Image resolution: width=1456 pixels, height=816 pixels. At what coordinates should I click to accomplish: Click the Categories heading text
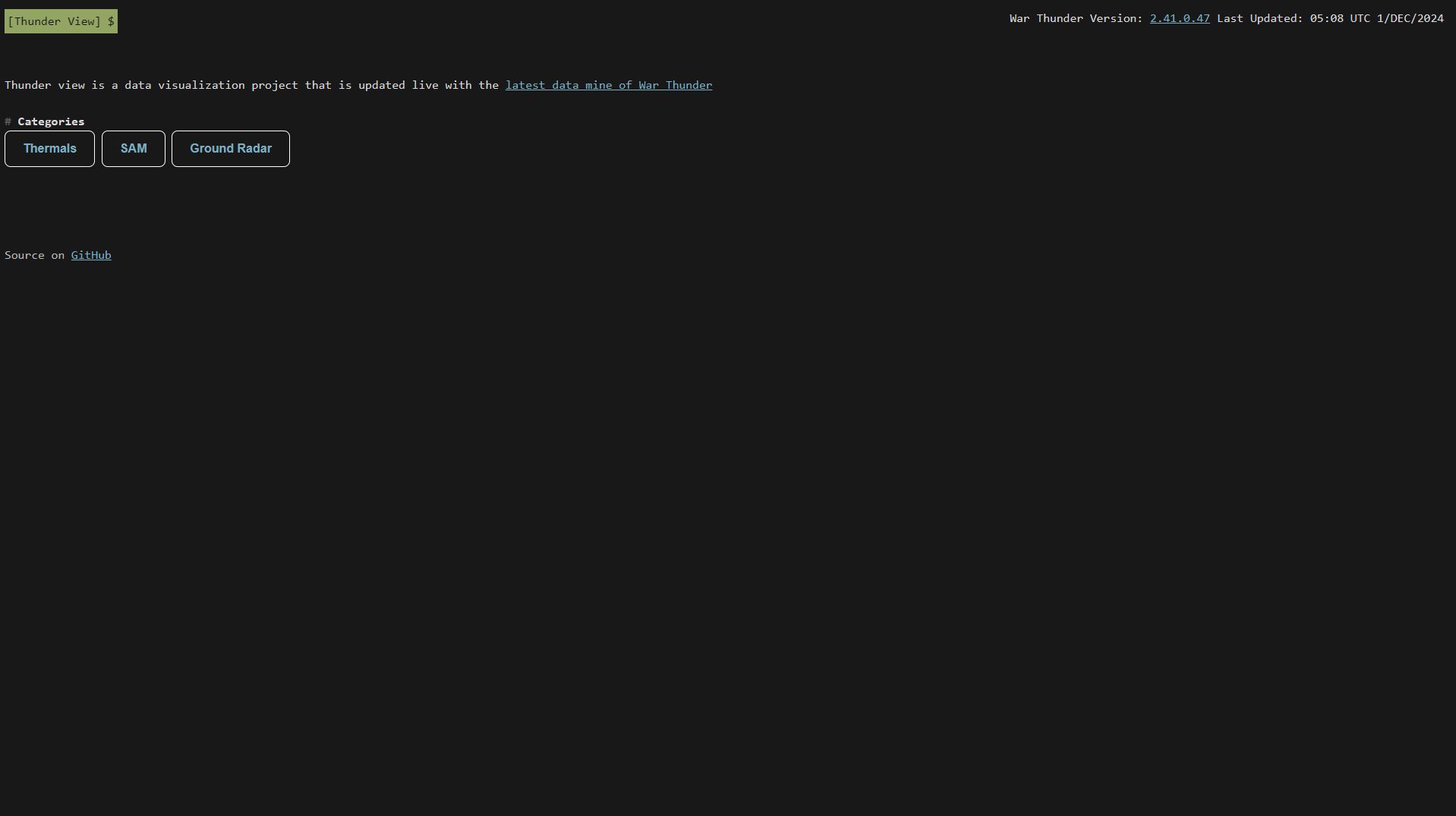click(51, 121)
